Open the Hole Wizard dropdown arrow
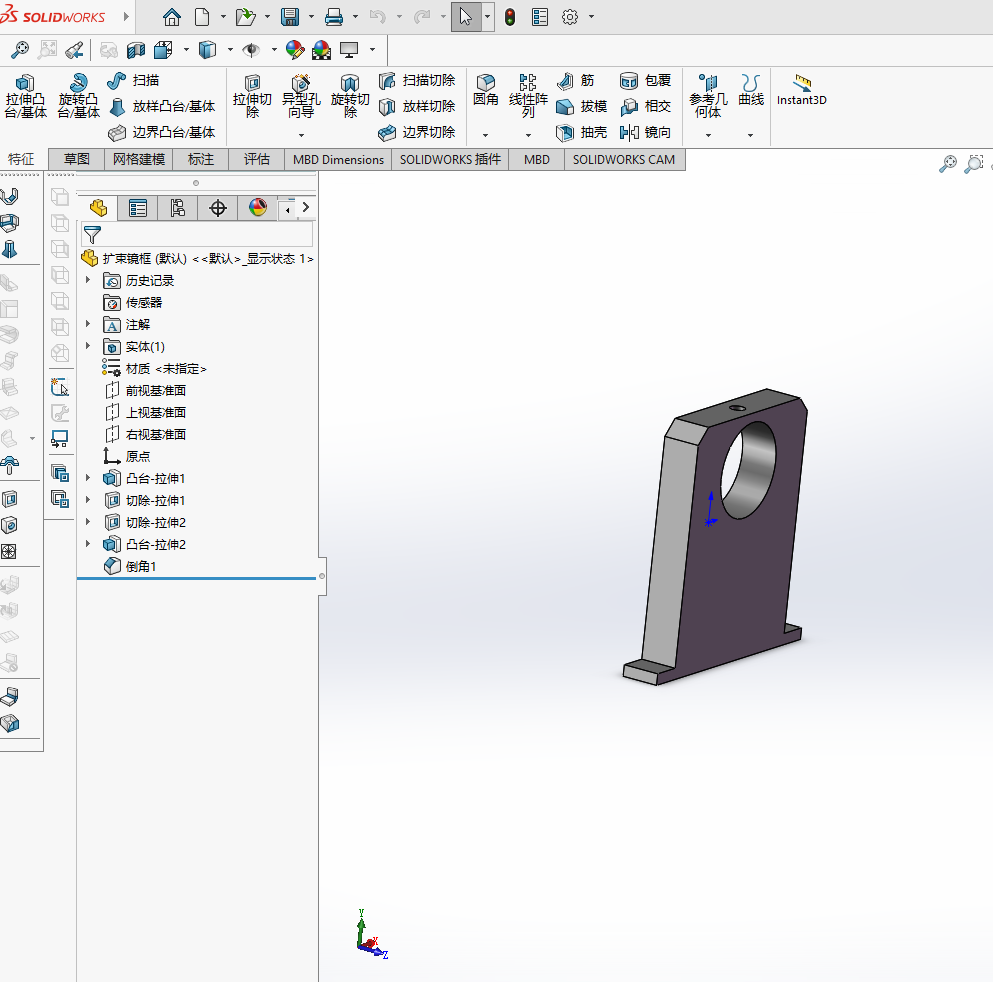The height and width of the screenshot is (982, 993). pos(301,135)
